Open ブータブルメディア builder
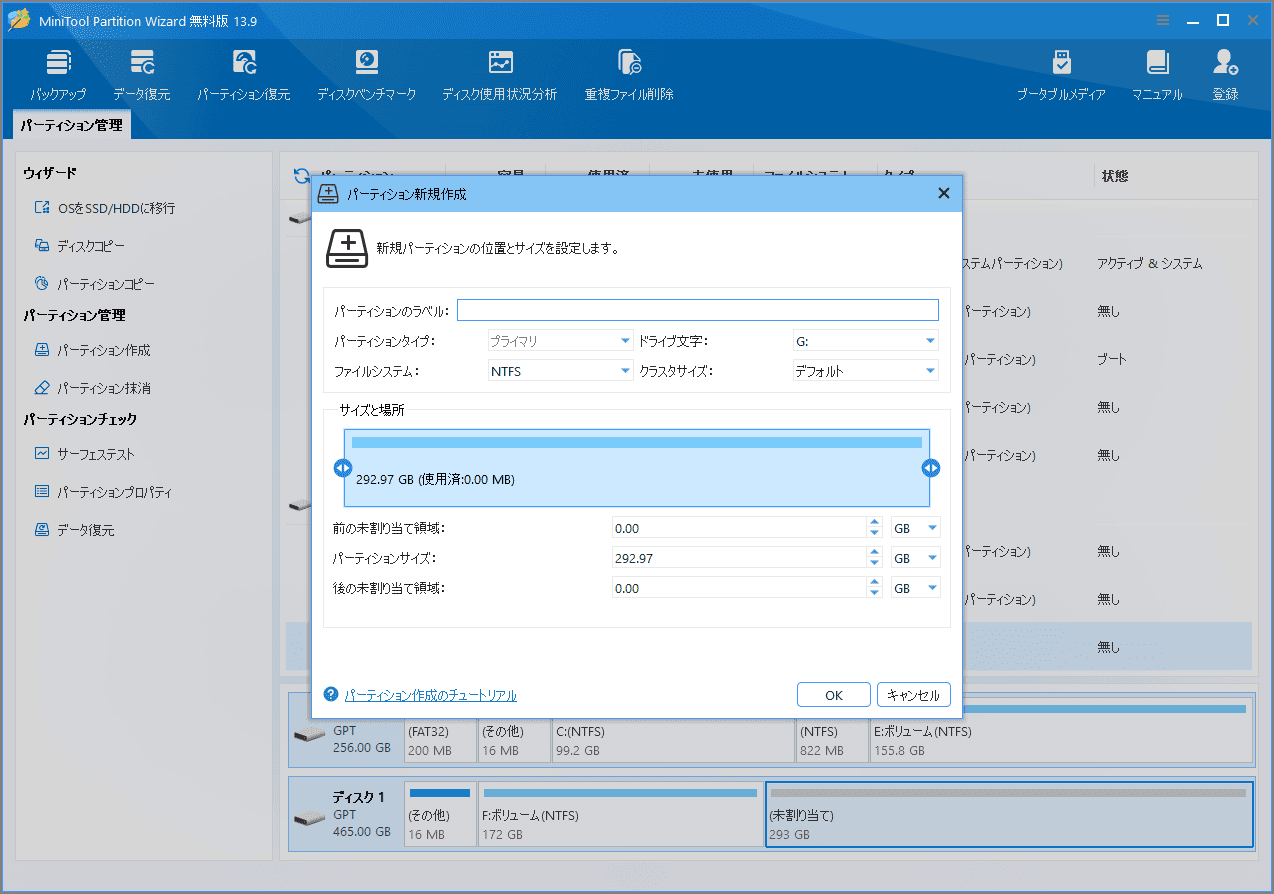The image size is (1274, 894). (1061, 75)
